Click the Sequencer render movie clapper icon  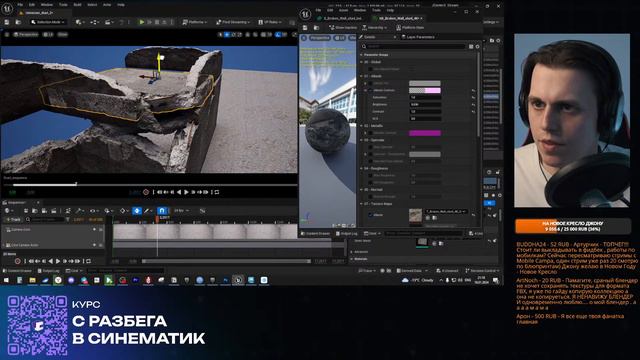click(x=53, y=211)
